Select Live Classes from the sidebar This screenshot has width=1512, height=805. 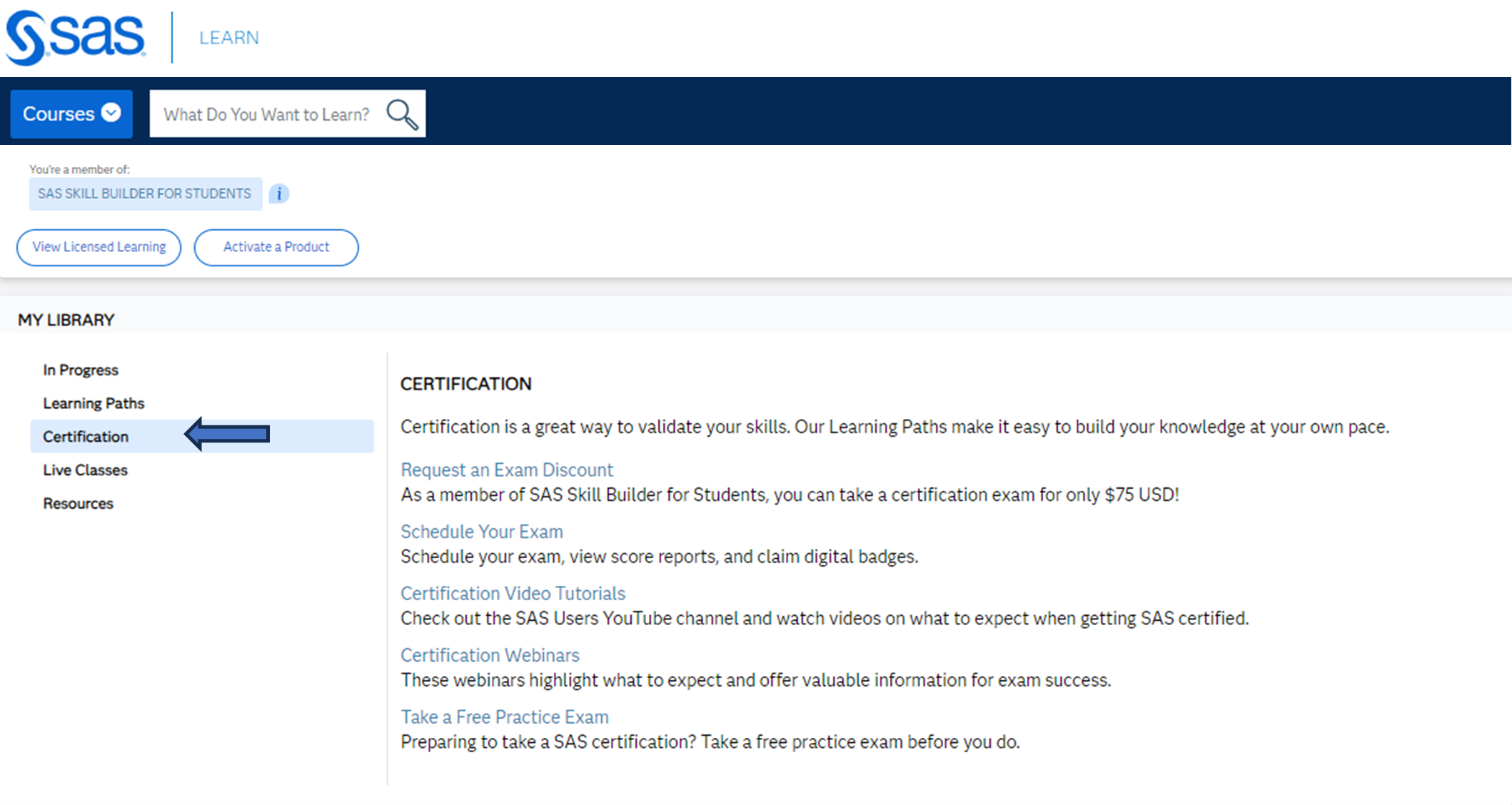[x=85, y=470]
